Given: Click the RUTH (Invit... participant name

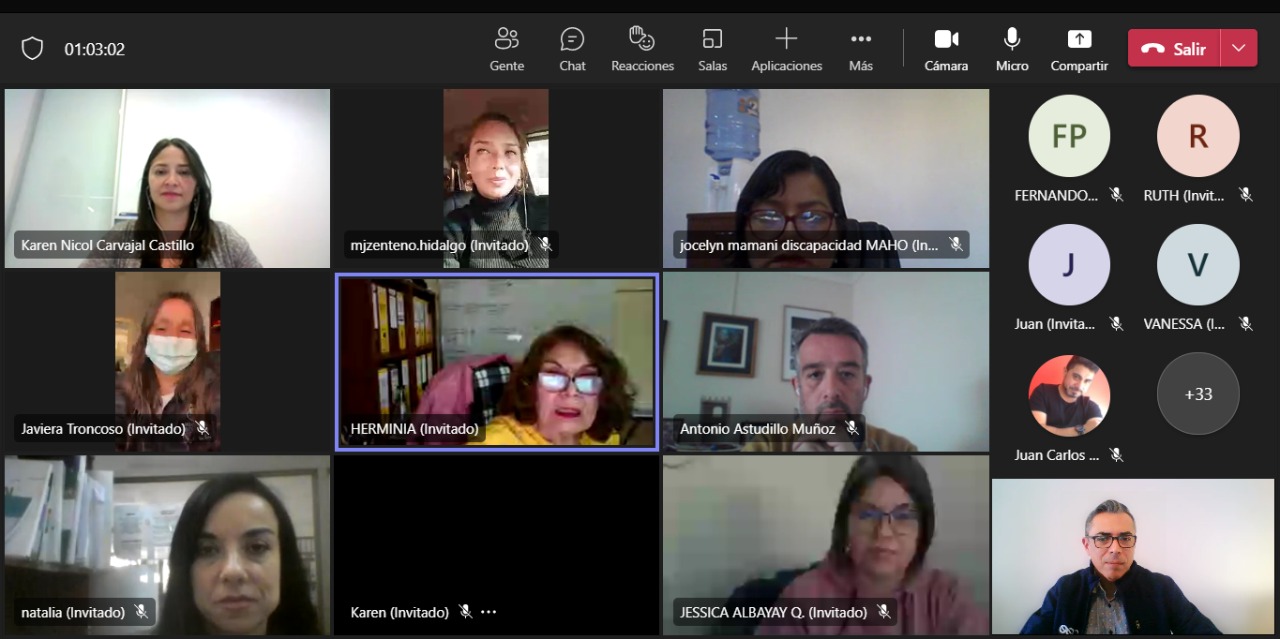Looking at the screenshot, I should (1184, 196).
